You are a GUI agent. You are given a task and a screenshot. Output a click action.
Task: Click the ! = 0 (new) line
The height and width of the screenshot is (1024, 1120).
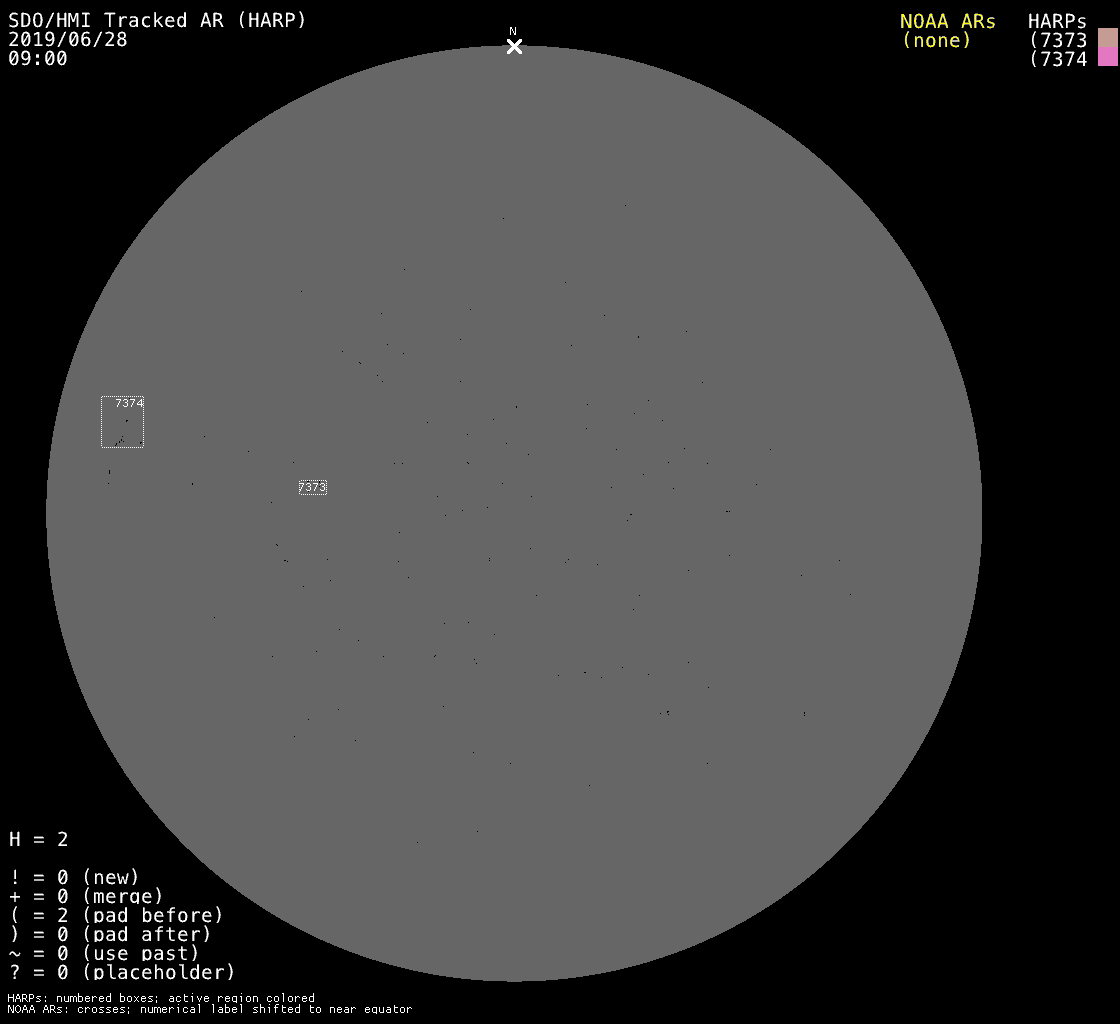74,877
